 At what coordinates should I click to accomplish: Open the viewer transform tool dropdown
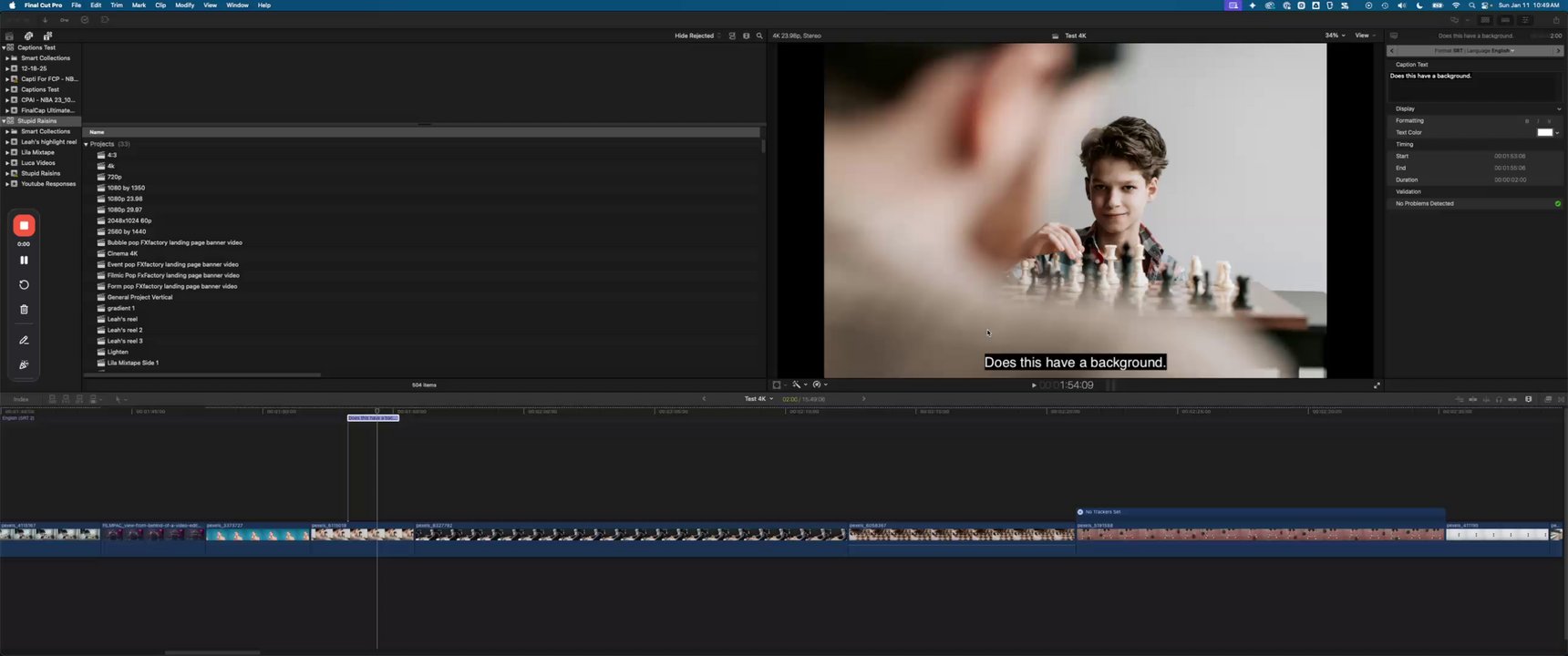[779, 385]
